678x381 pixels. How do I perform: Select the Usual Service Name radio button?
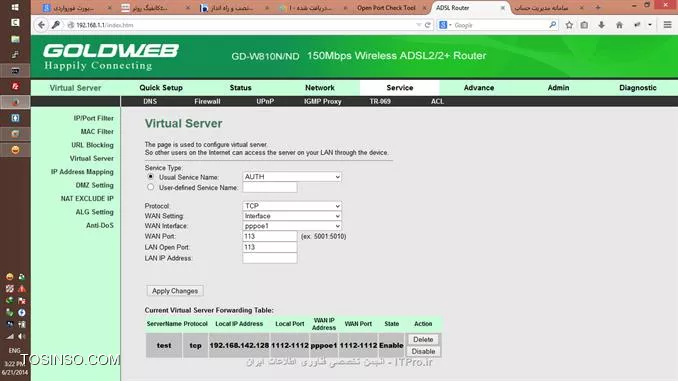click(x=150, y=177)
